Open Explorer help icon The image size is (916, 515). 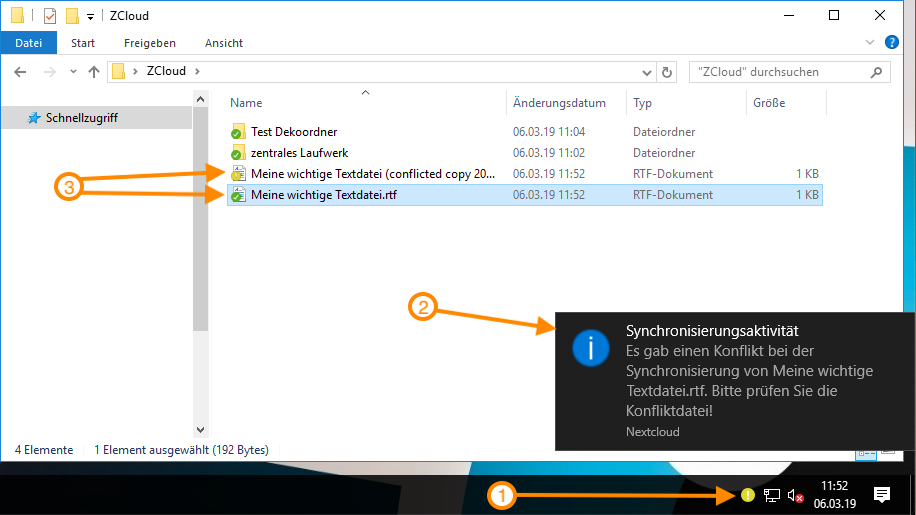[x=891, y=42]
